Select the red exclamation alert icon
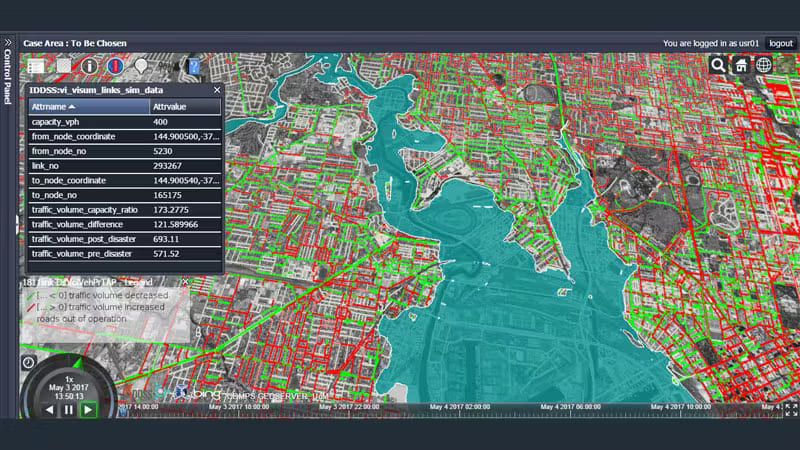Image resolution: width=800 pixels, height=450 pixels. click(x=115, y=66)
